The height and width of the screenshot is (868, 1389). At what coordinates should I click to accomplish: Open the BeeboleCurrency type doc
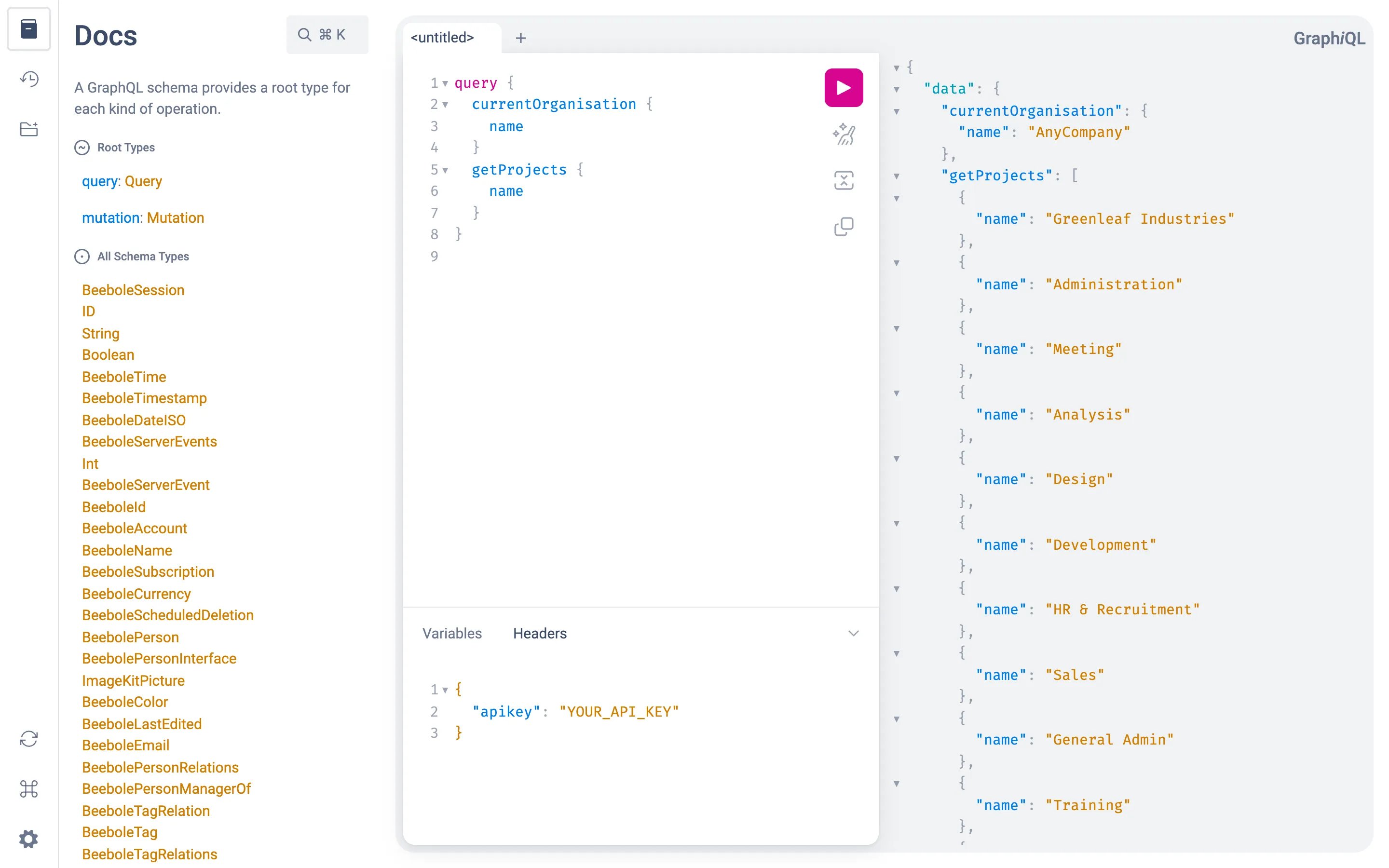tap(136, 594)
